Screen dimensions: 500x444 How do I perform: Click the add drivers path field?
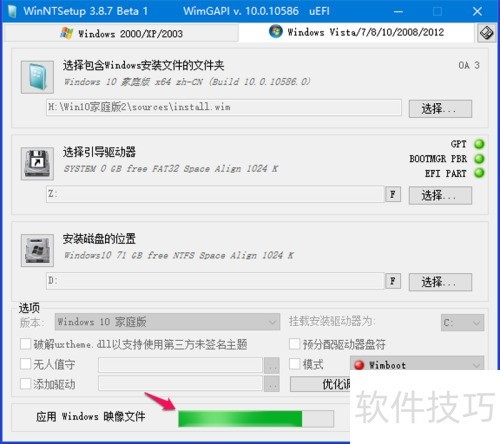(x=180, y=383)
